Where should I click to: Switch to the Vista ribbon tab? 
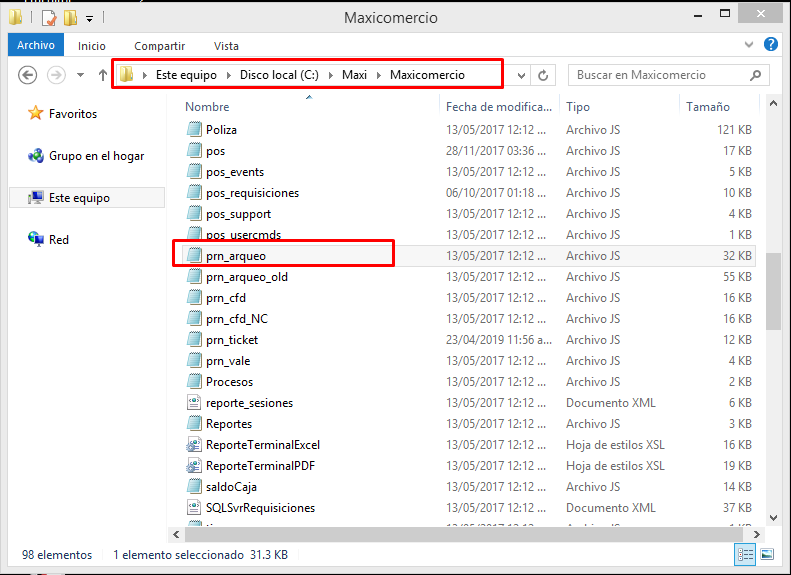(226, 46)
